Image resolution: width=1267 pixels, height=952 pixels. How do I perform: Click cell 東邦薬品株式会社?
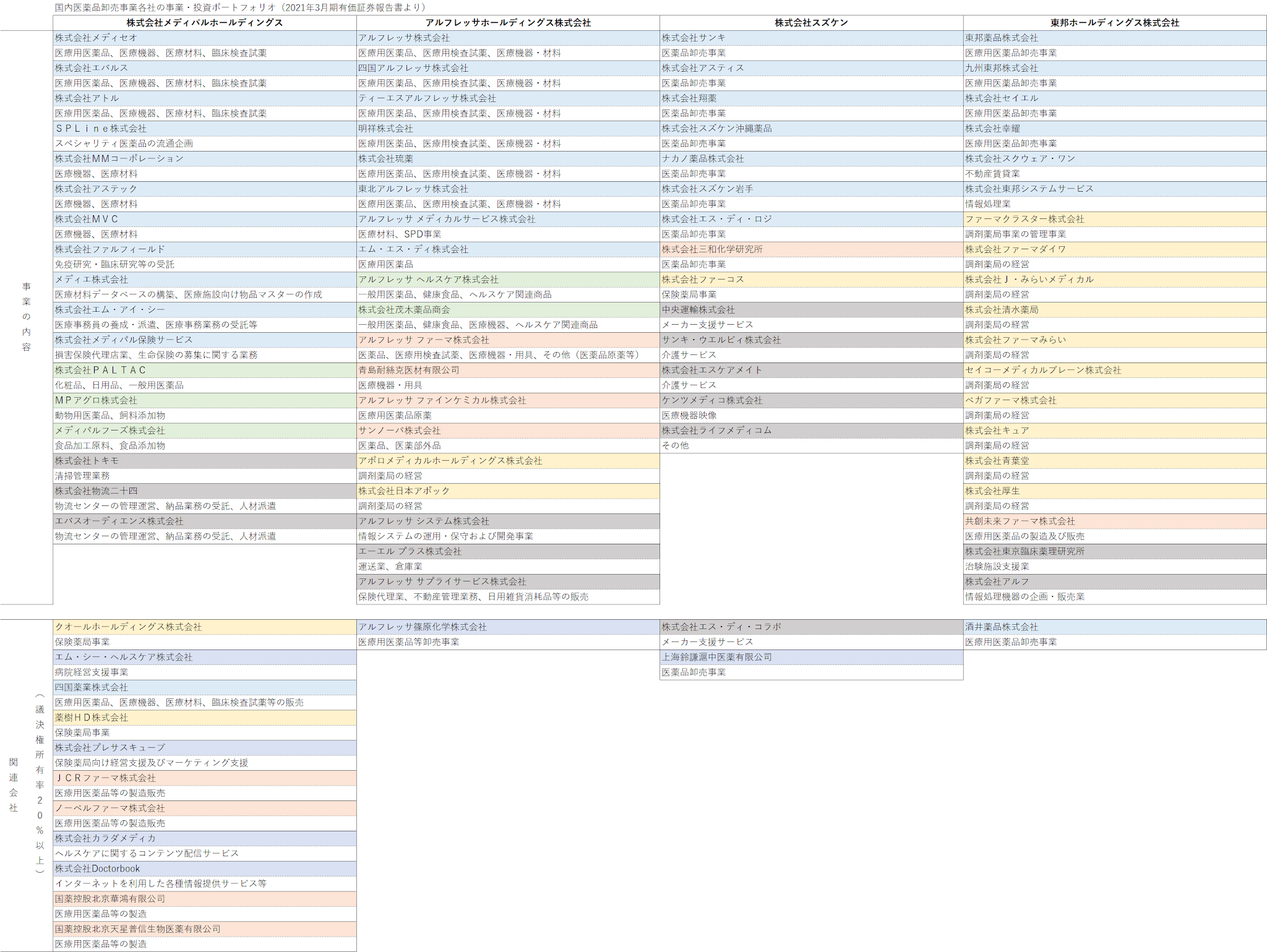pos(1115,38)
